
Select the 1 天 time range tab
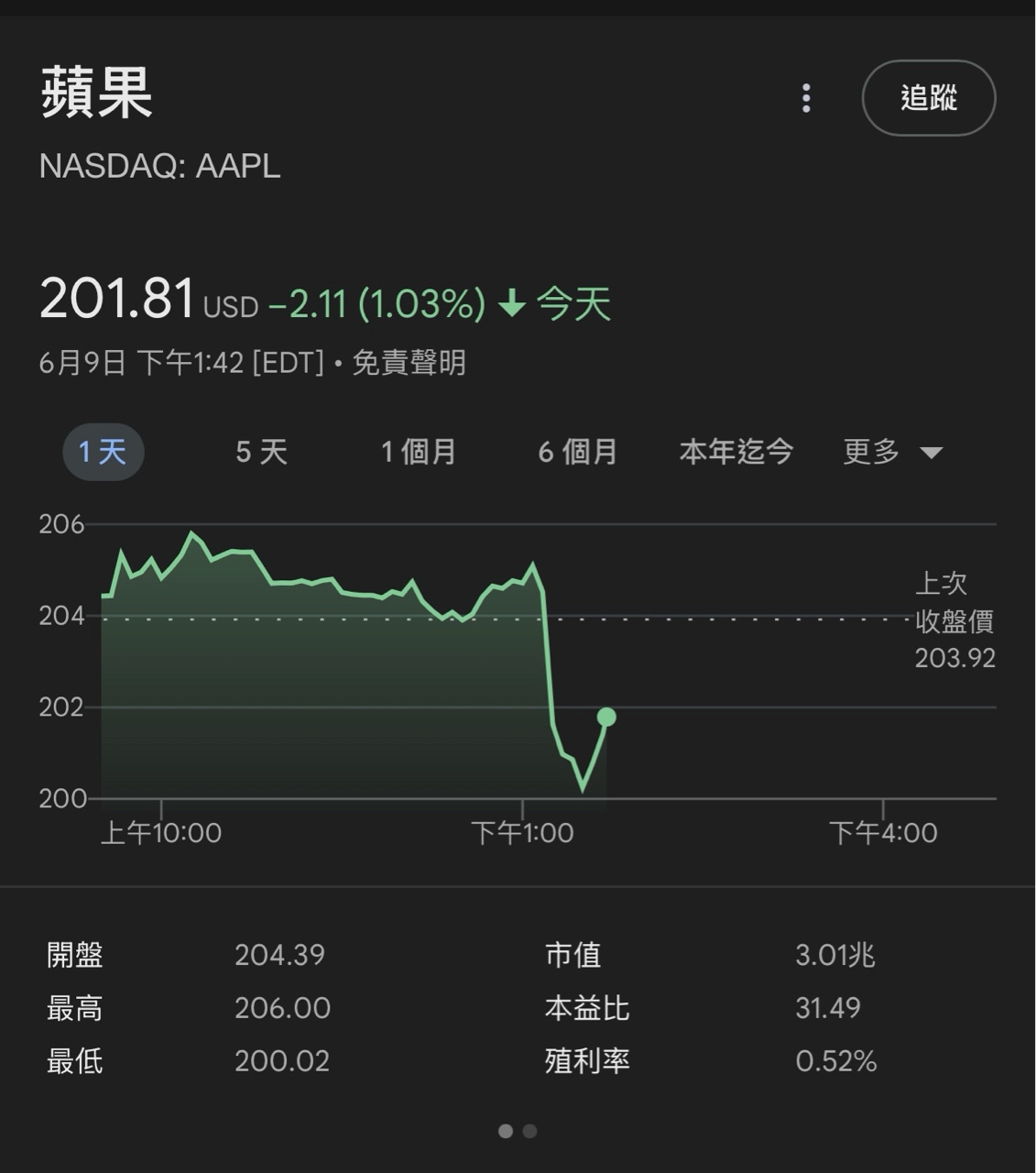tap(103, 452)
